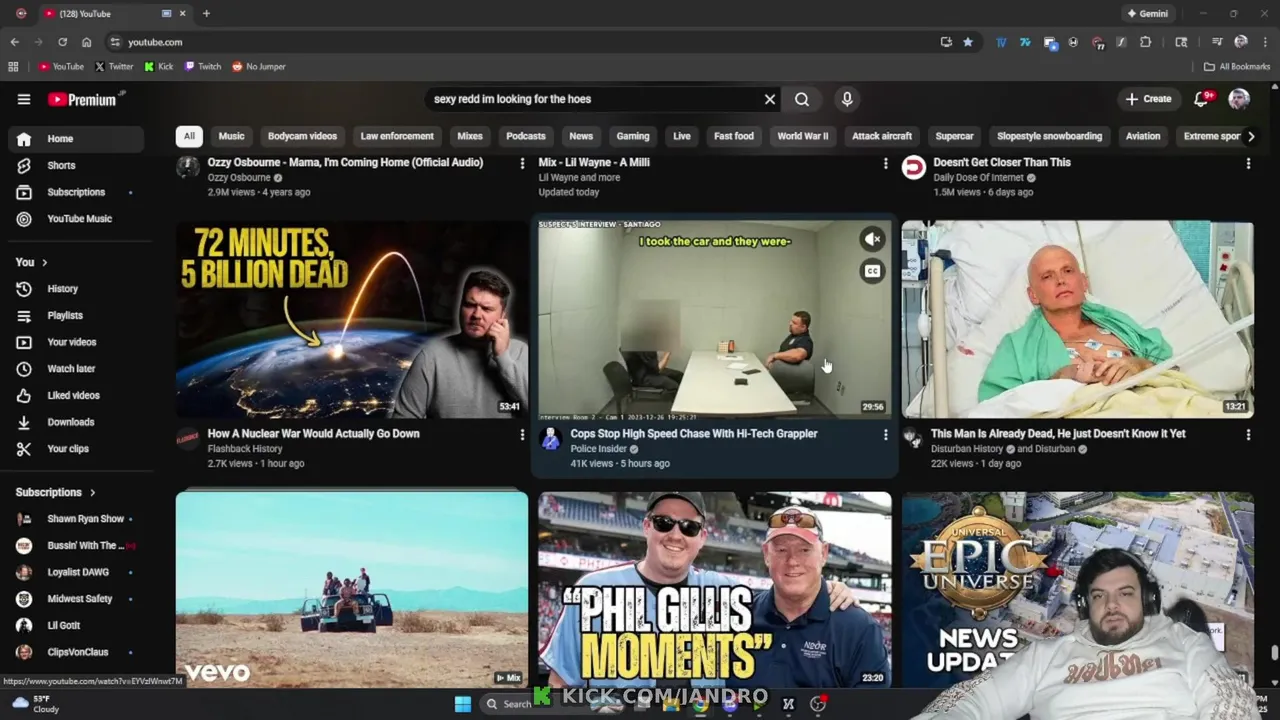Open the Daily Dose Of Internet channel
1280x720 pixels.
click(978, 178)
